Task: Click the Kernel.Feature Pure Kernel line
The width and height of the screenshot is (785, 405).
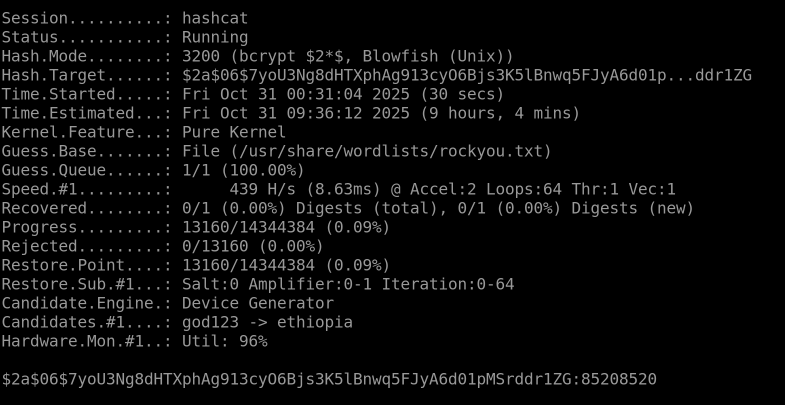Action: click(143, 132)
